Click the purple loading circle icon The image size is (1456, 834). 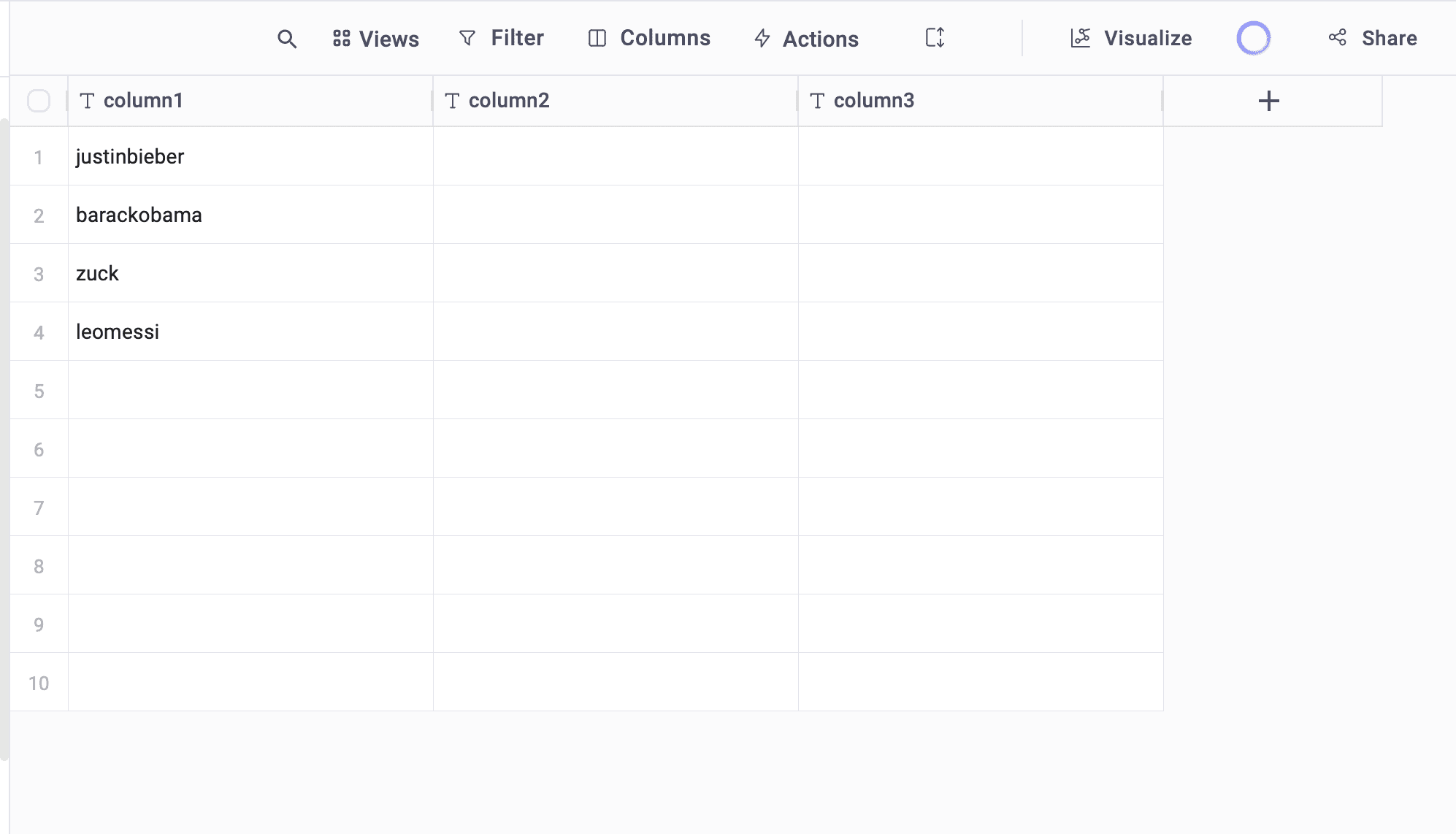1253,38
